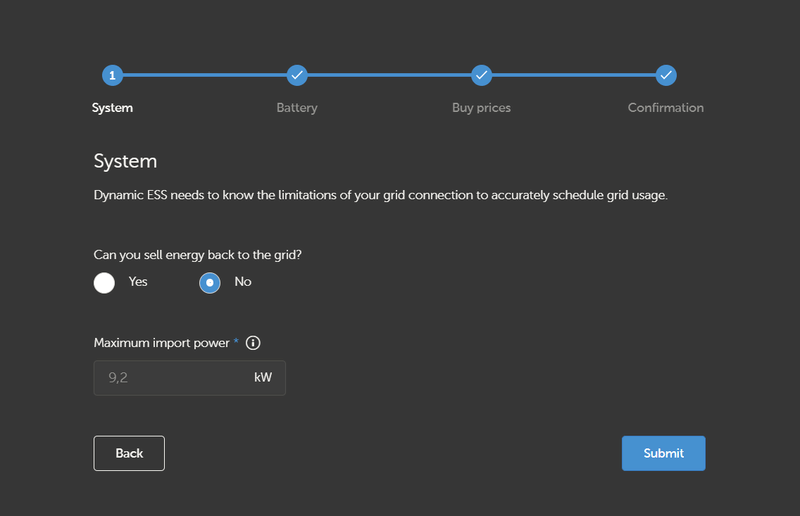Click progress bar between System and Battery
Image resolution: width=800 pixels, height=516 pixels.
pyautogui.click(x=204, y=75)
